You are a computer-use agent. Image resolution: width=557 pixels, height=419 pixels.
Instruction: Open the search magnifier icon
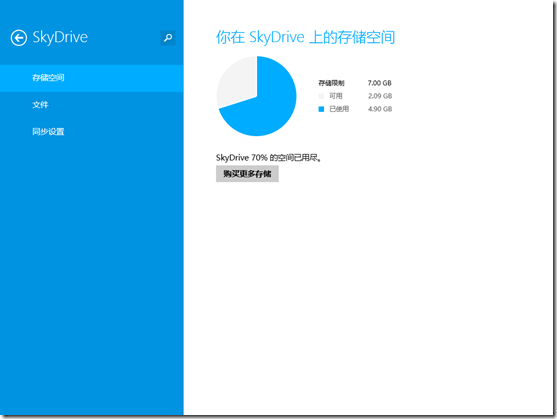pyautogui.click(x=168, y=38)
